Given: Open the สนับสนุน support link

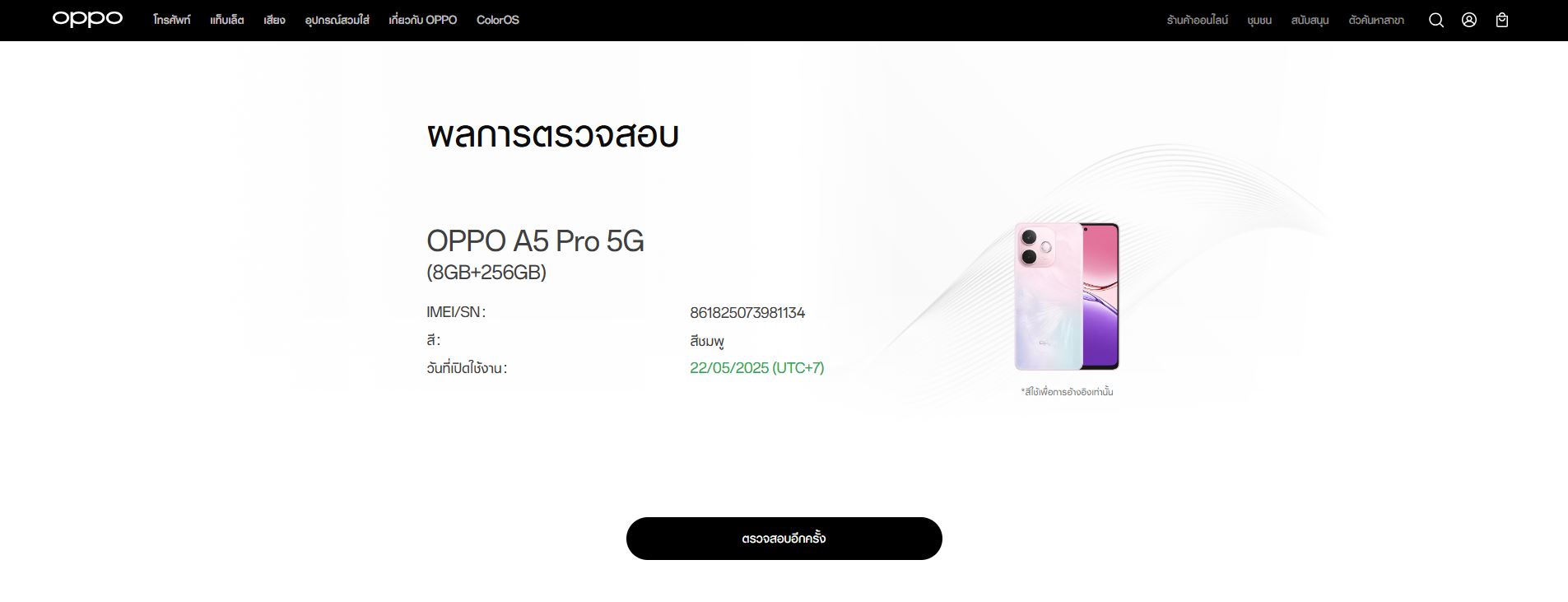Looking at the screenshot, I should (1309, 20).
